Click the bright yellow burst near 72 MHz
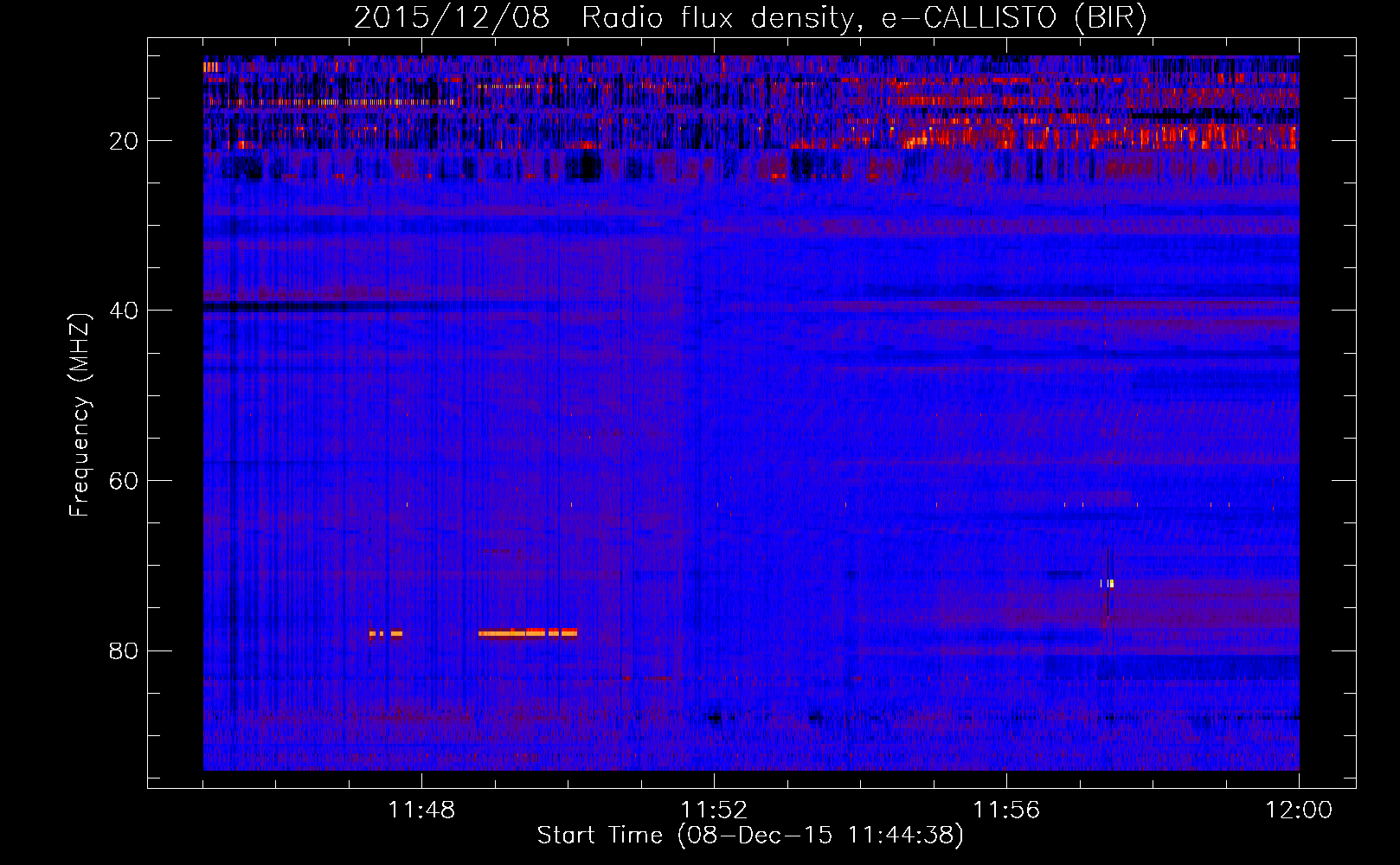The width and height of the screenshot is (1400, 865). point(1108,584)
